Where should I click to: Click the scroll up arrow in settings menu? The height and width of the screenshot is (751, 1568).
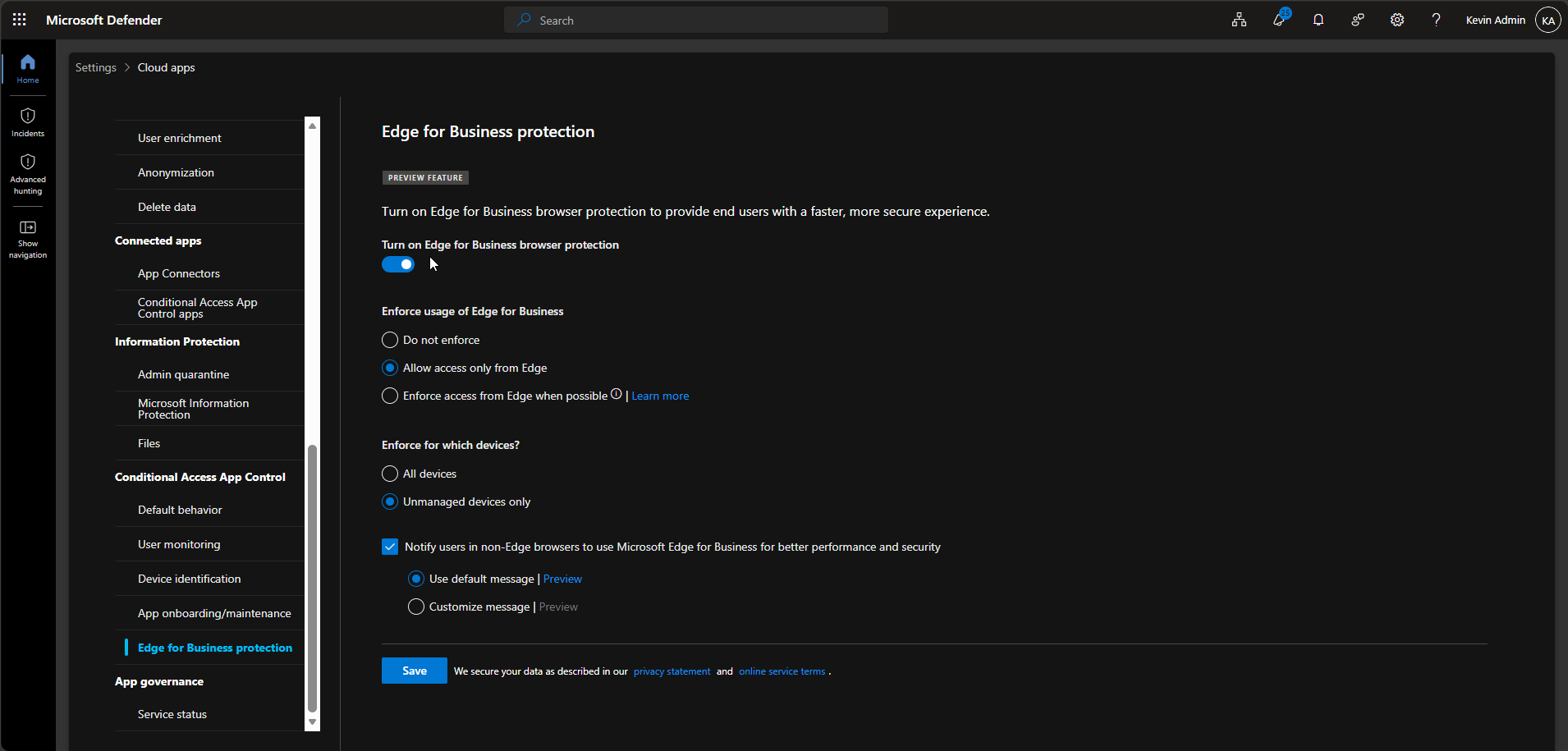[x=312, y=126]
